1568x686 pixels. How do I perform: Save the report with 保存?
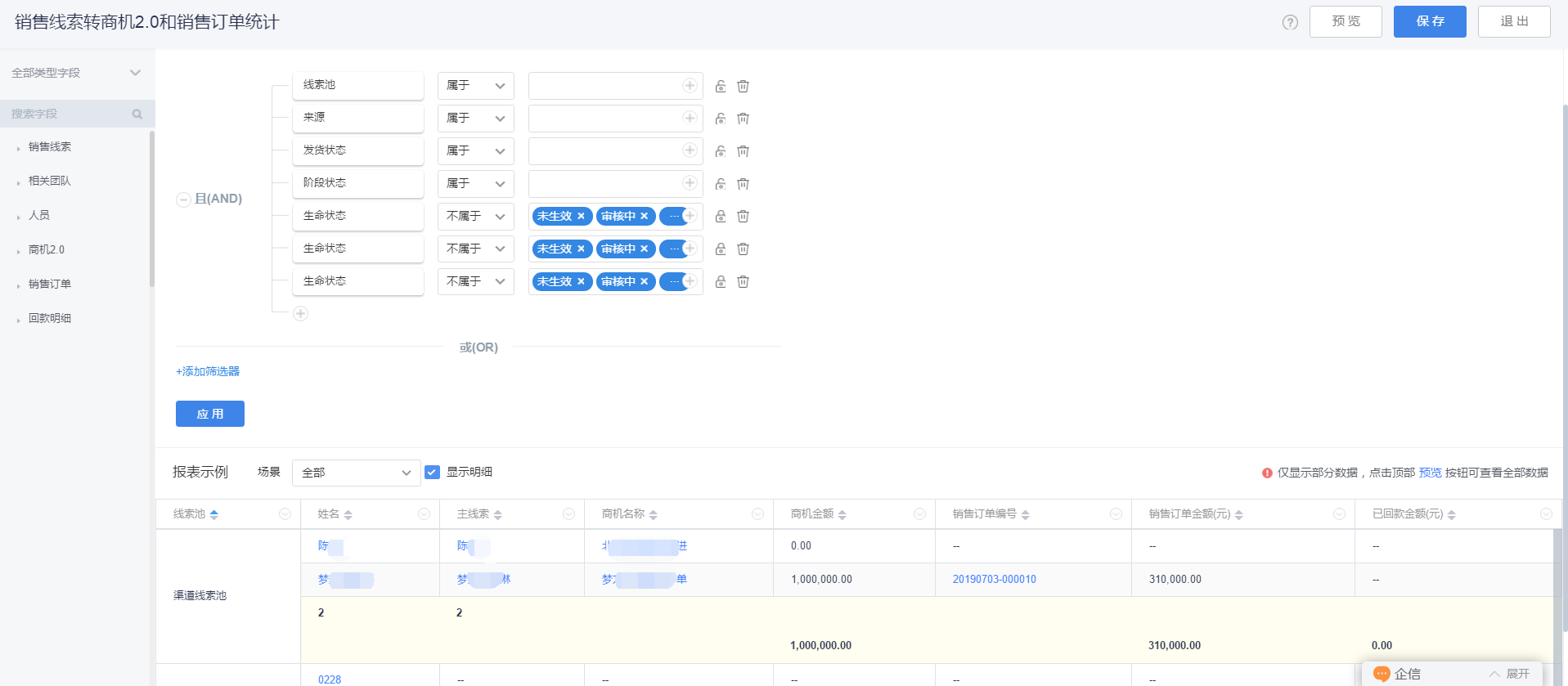tap(1430, 21)
